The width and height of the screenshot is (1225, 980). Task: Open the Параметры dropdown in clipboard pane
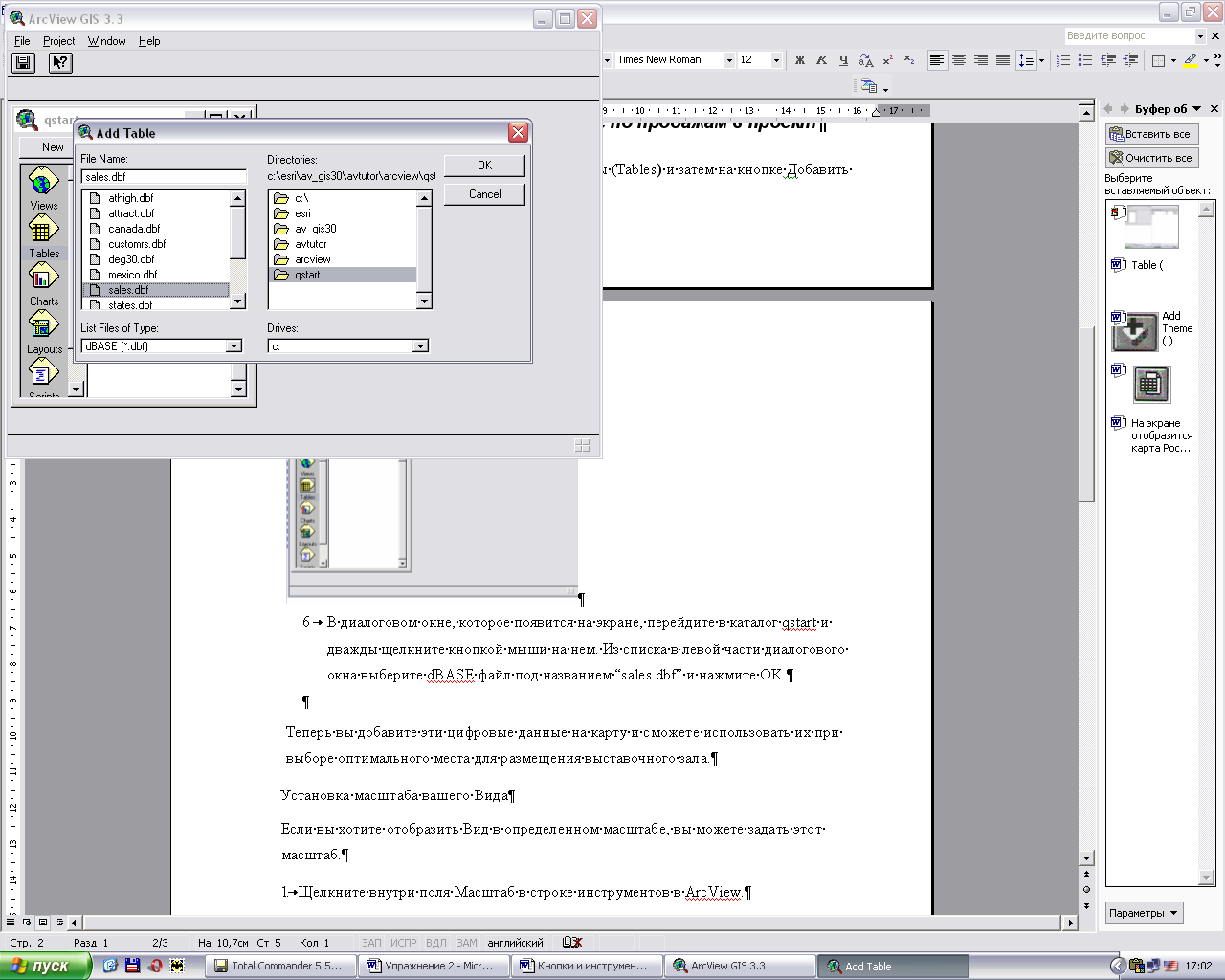[x=1145, y=913]
